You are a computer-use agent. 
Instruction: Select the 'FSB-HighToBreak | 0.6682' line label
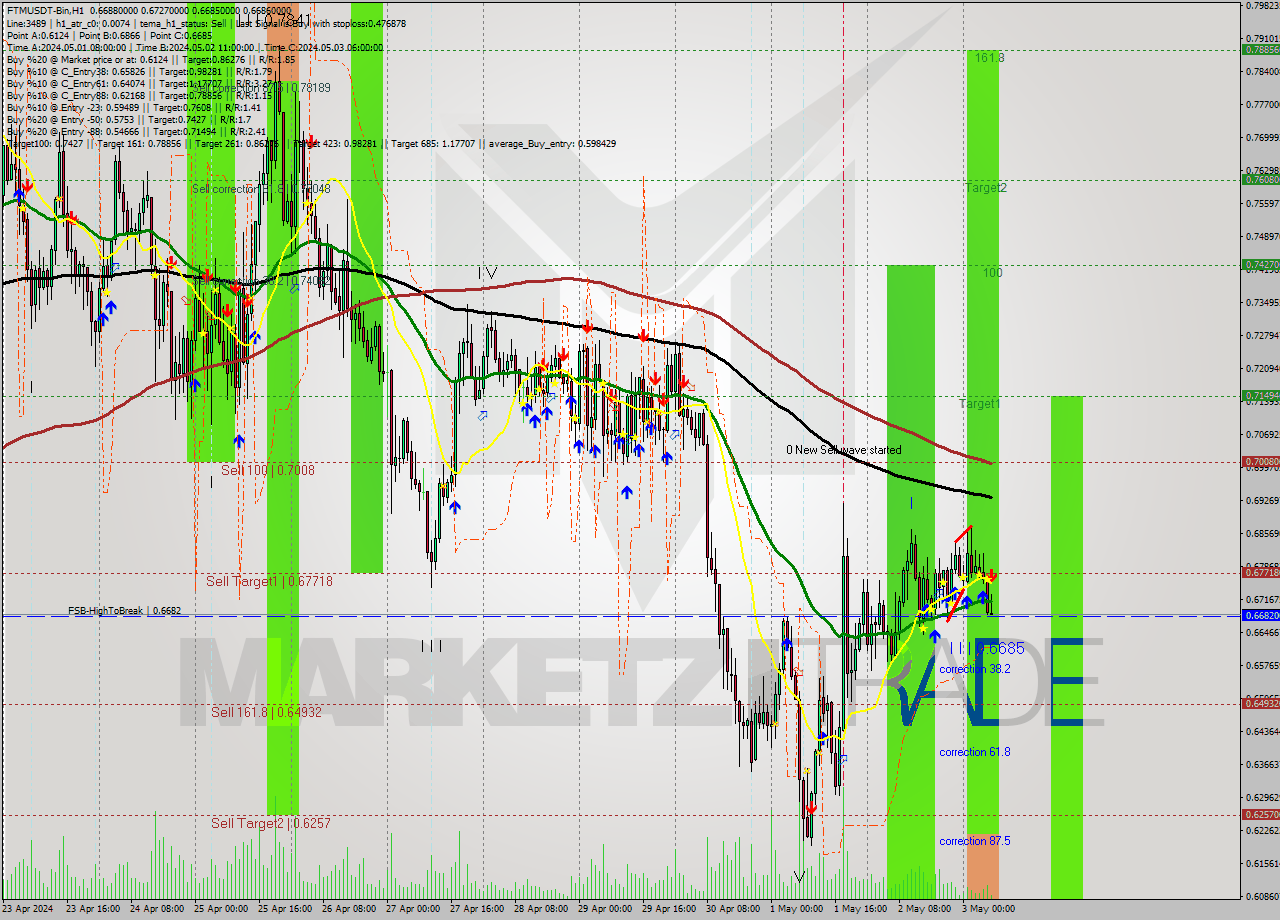[x=125, y=610]
